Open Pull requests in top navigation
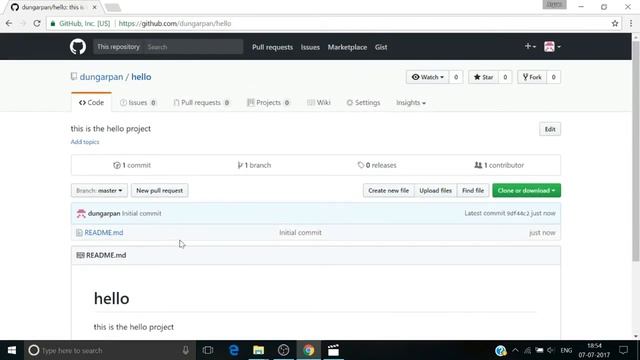The image size is (640, 360). click(272, 47)
